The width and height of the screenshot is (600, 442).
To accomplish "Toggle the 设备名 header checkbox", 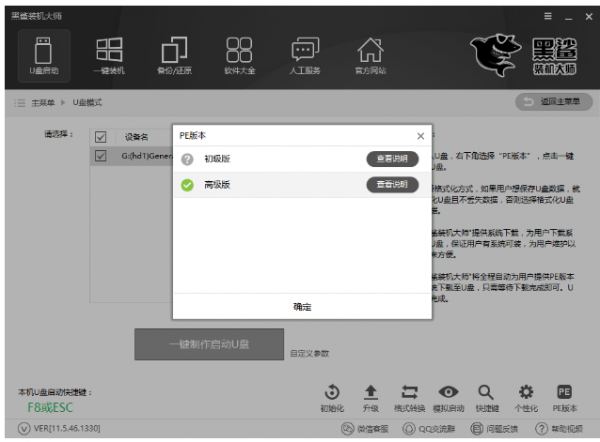I will click(101, 137).
